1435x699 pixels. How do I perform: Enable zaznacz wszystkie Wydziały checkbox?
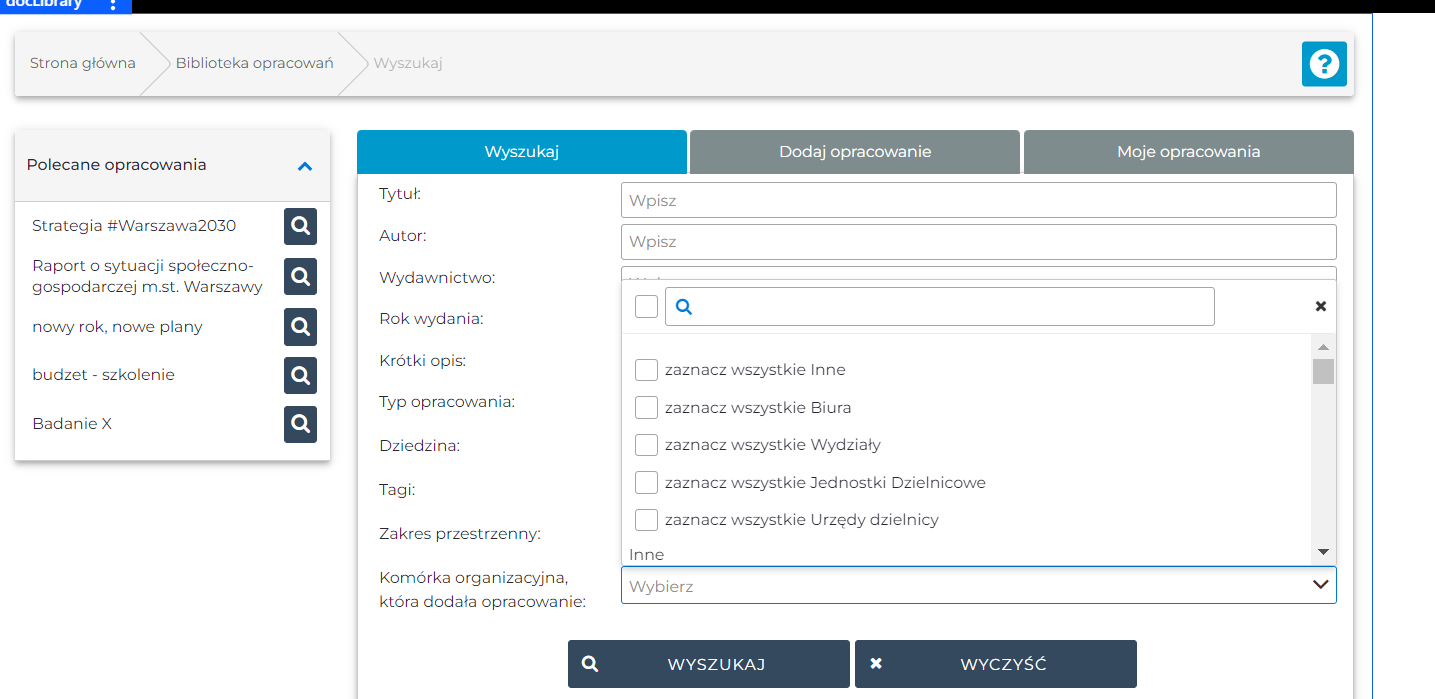tap(646, 445)
